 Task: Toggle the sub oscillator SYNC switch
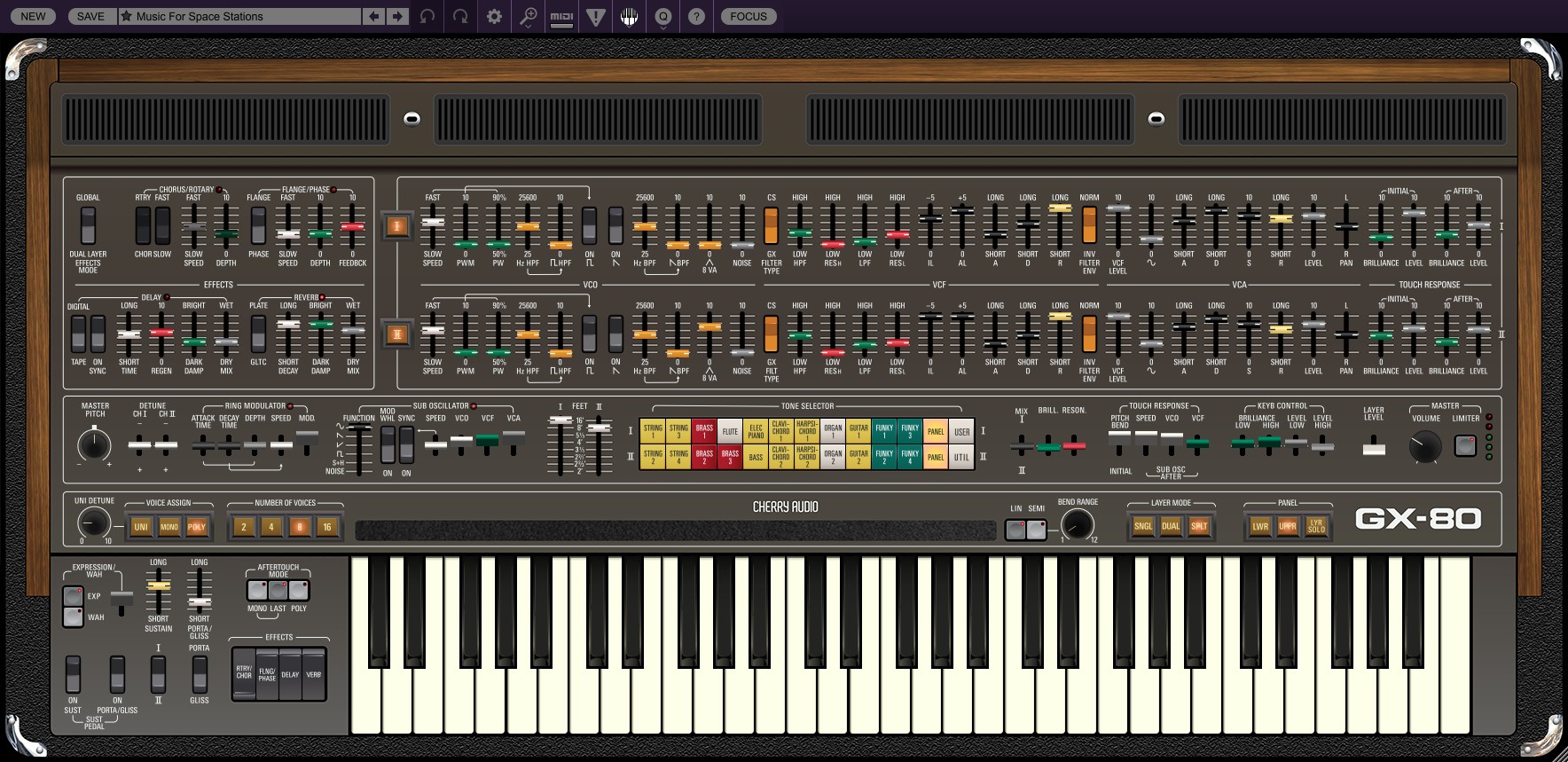406,444
